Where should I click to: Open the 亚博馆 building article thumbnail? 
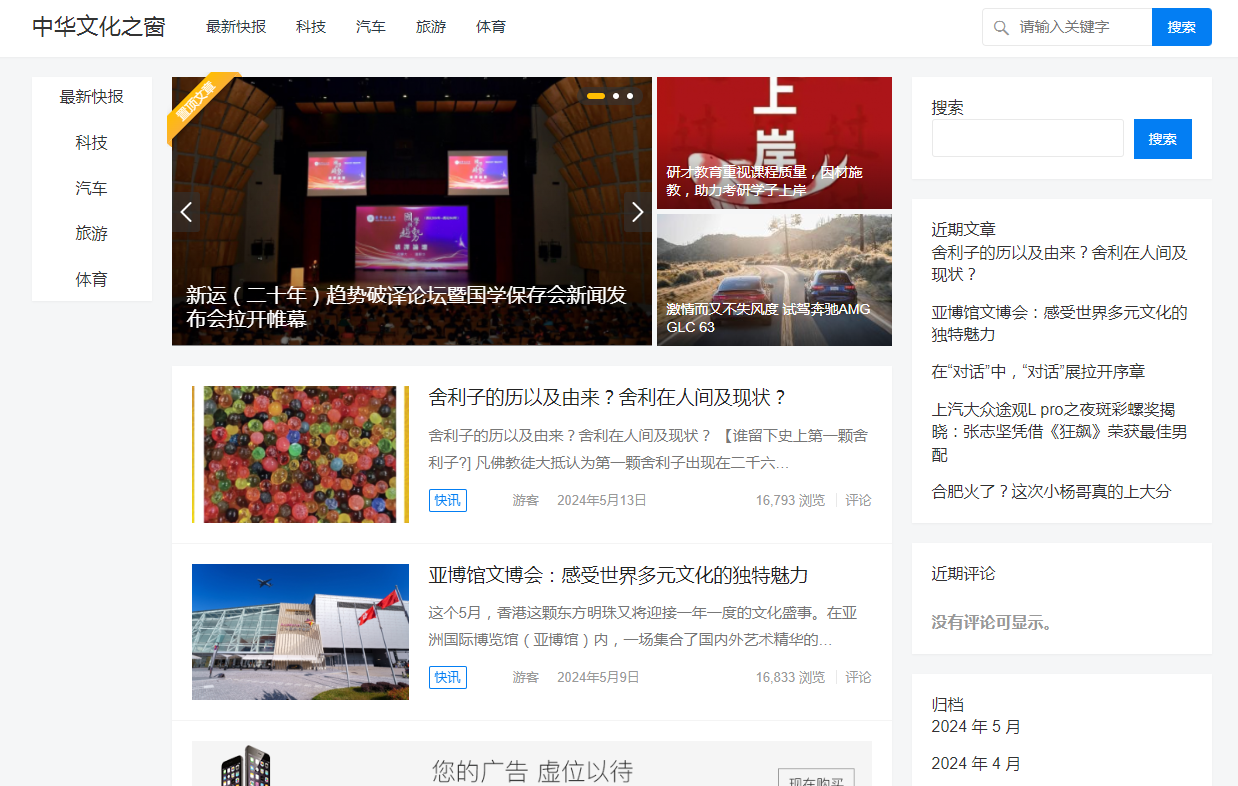coord(300,632)
